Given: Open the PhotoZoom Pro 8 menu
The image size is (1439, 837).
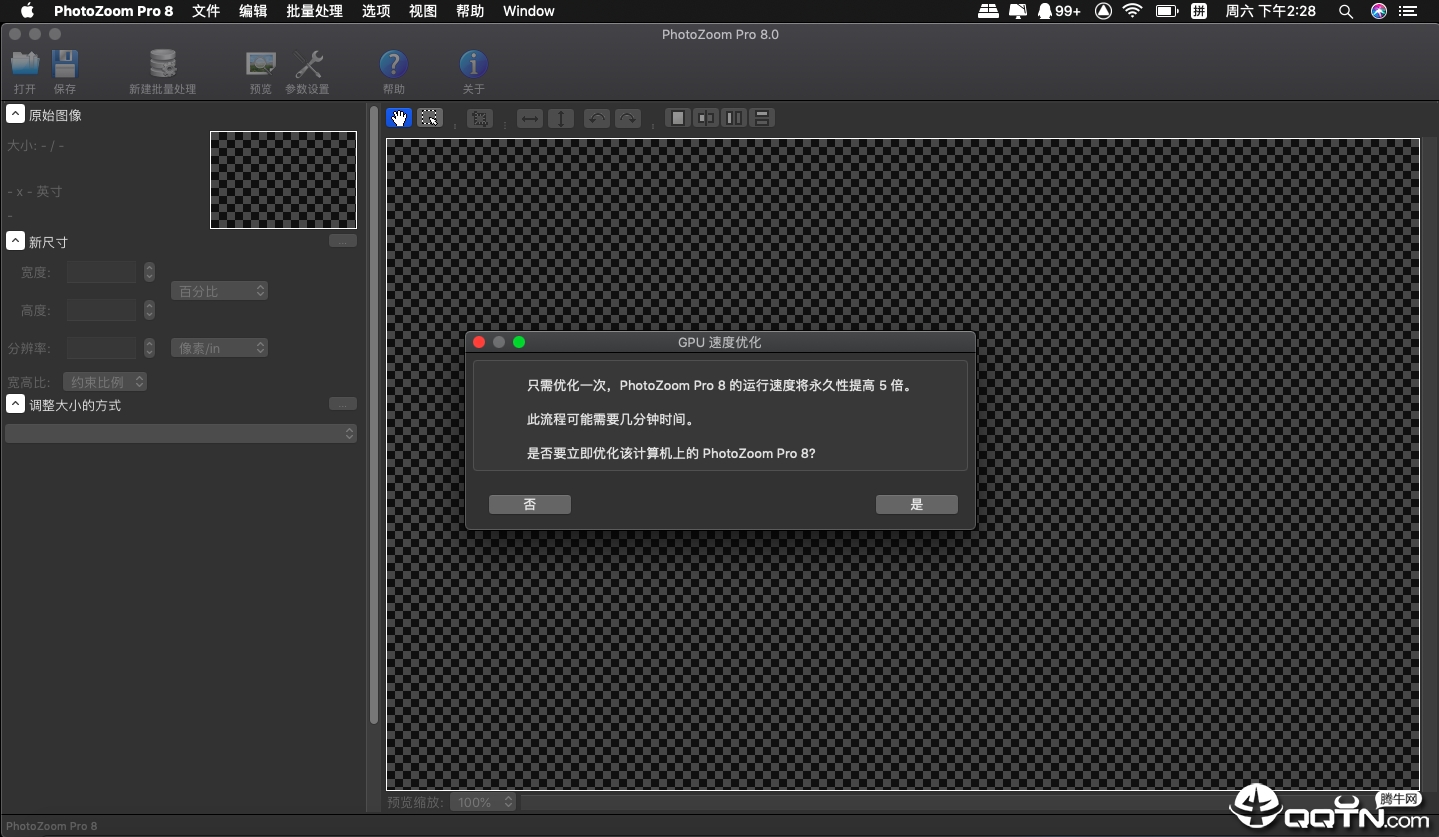Looking at the screenshot, I should click(x=113, y=11).
